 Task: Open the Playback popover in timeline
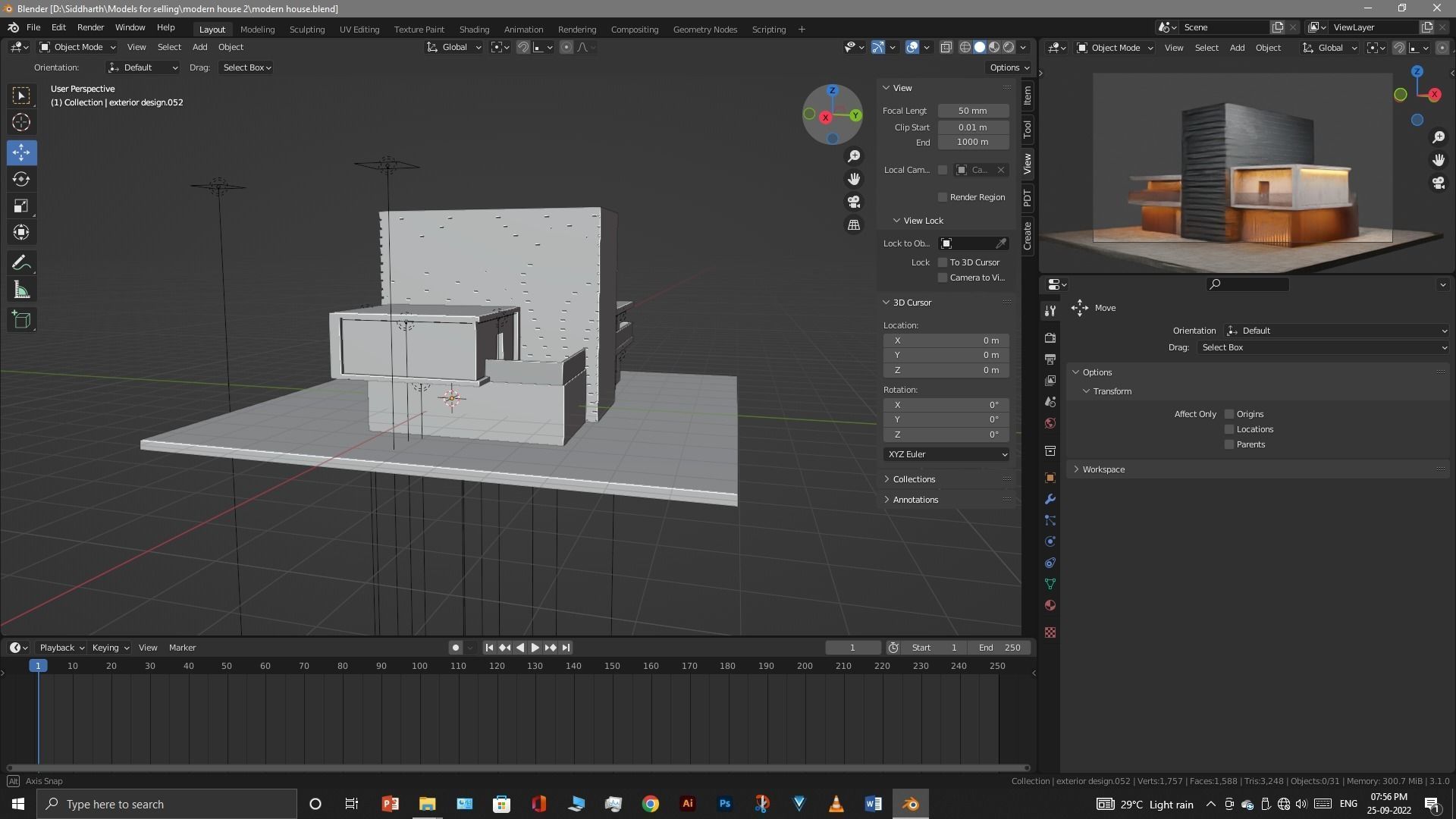pyautogui.click(x=61, y=648)
